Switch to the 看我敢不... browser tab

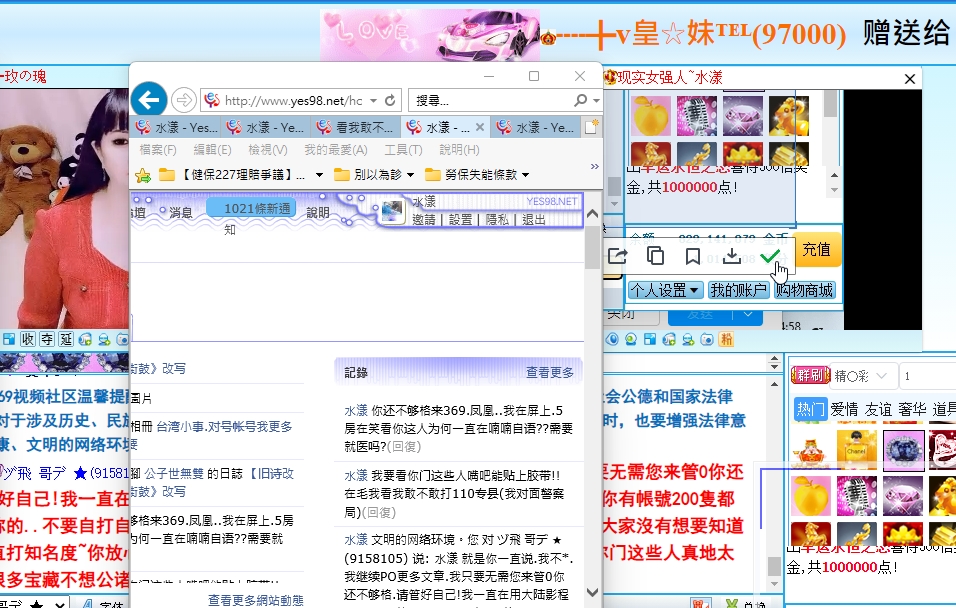click(356, 127)
